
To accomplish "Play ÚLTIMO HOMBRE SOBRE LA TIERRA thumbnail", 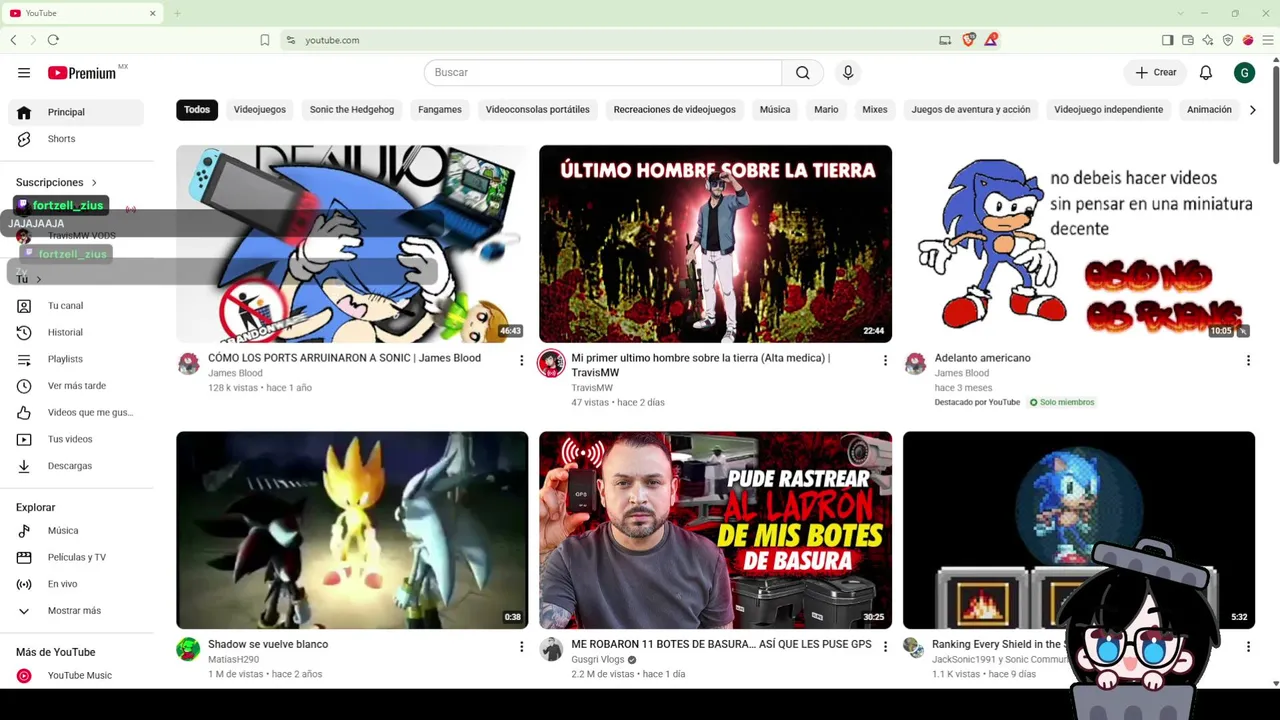I will click(x=715, y=244).
